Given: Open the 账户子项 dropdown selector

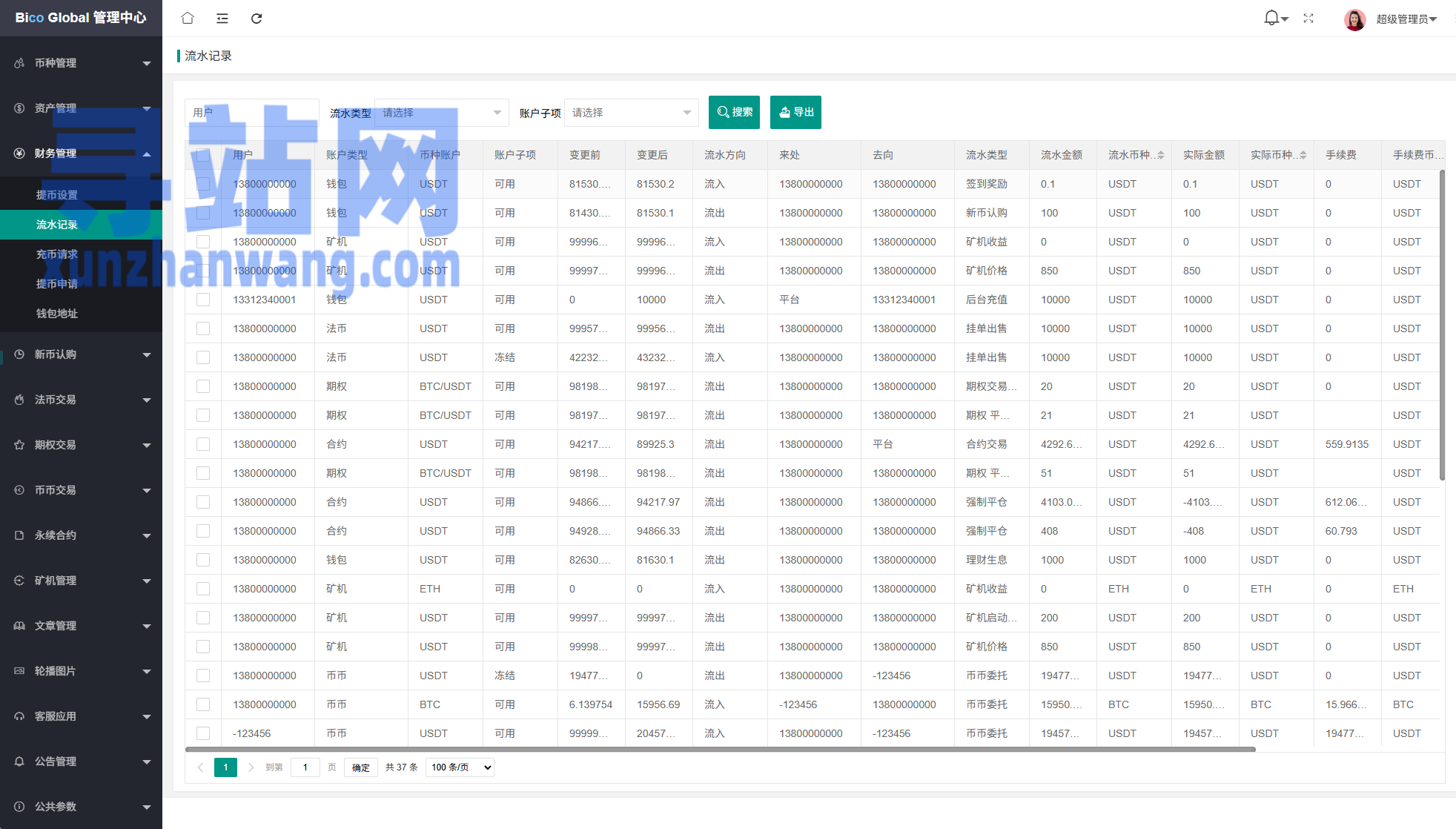Looking at the screenshot, I should pos(631,113).
